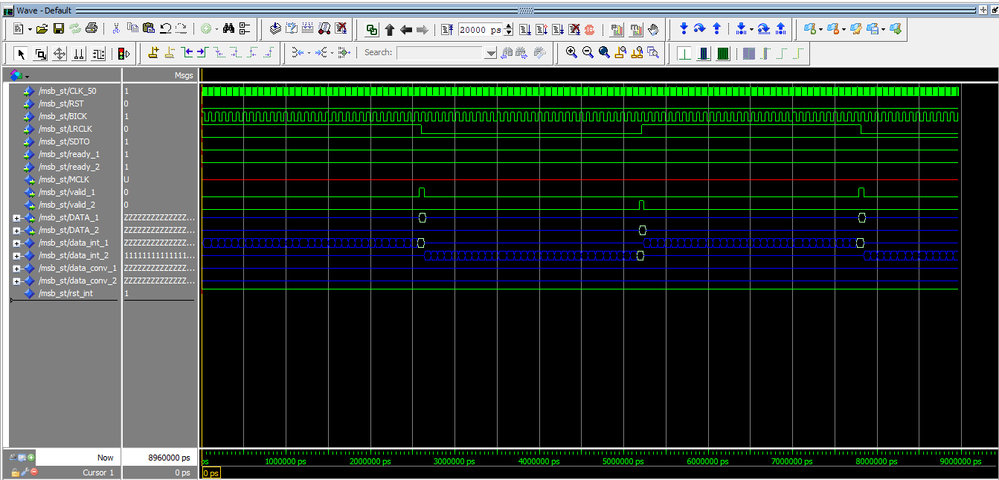Screen dimensions: 999x480
Task: Expand the /msb_st/data_conv_1 bus signal
Action: [16, 268]
